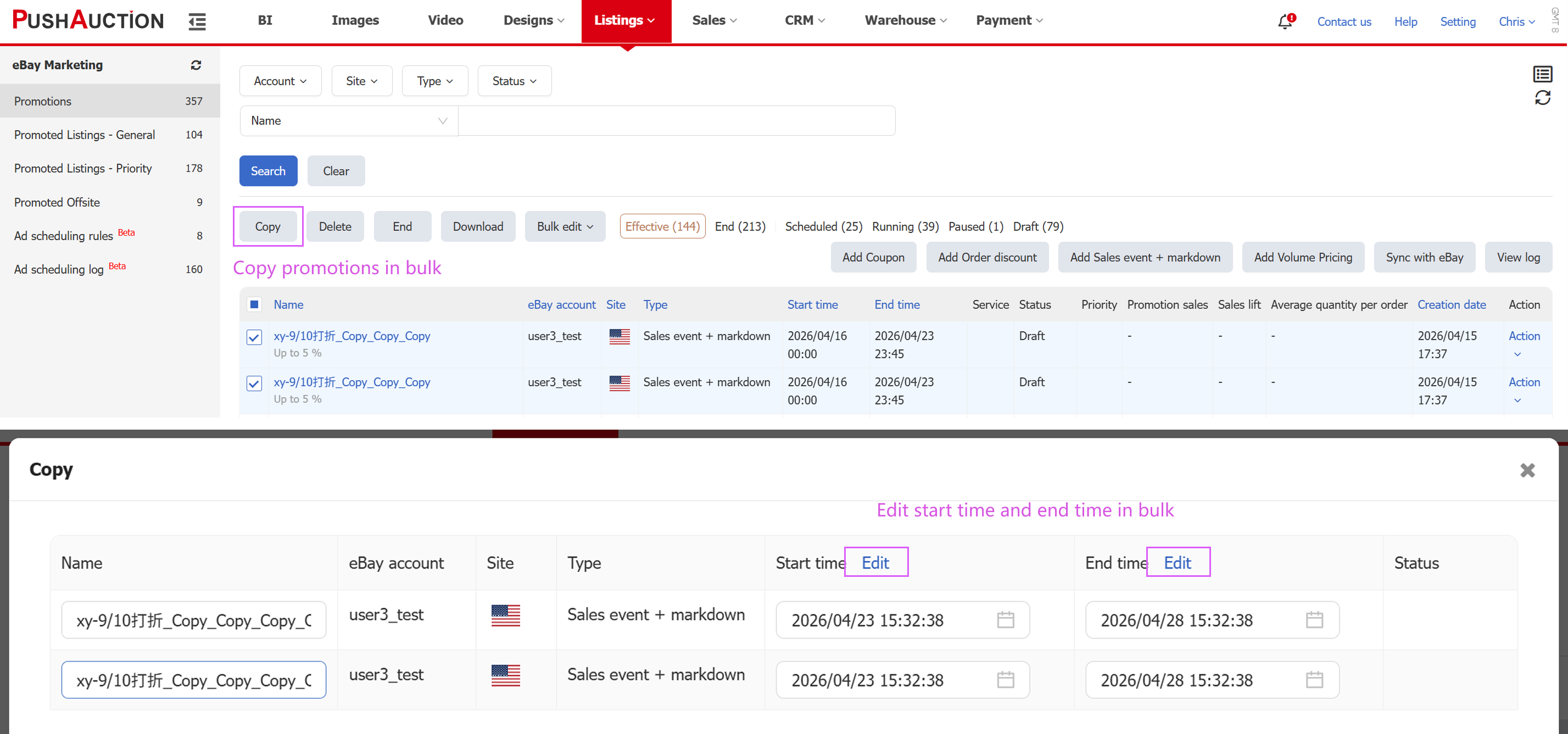Open the calendar for the first start time

[x=1005, y=620]
